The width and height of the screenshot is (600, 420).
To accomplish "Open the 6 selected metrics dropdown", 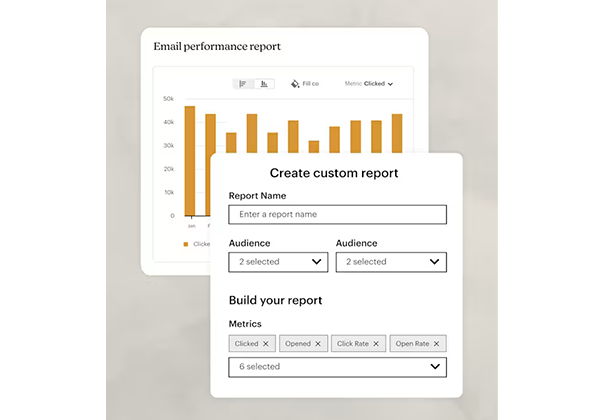I will [338, 367].
